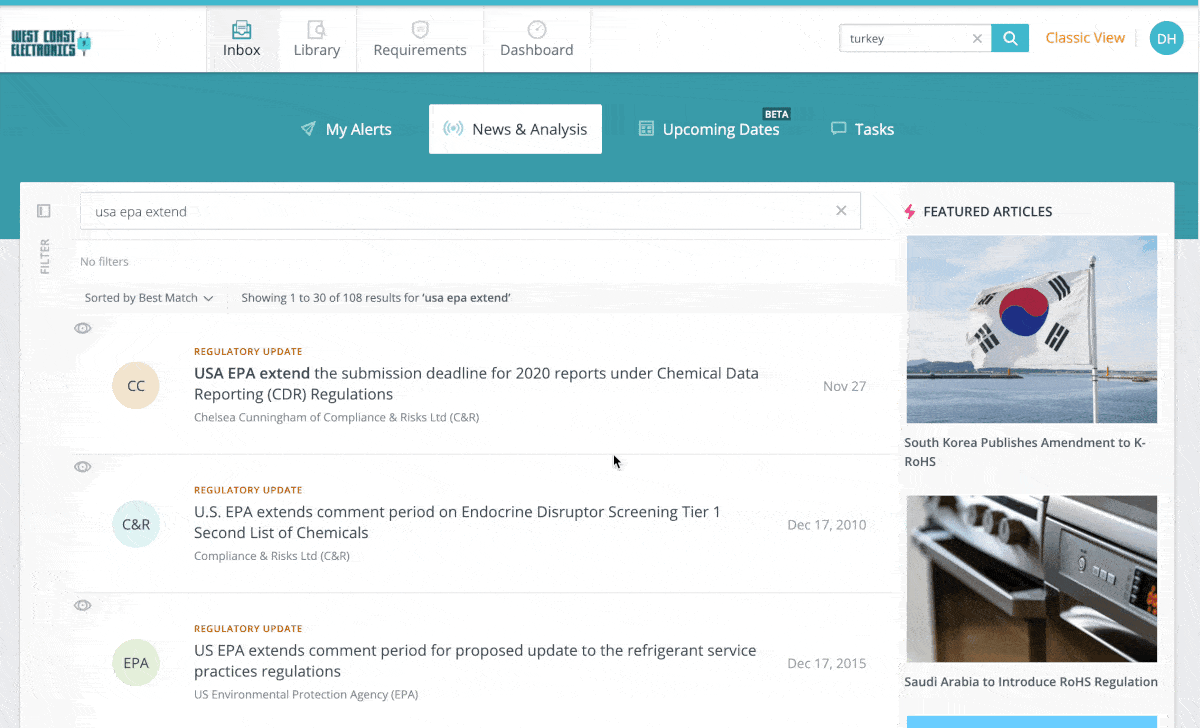Click the CC author avatar
Image resolution: width=1200 pixels, height=728 pixels.
point(136,385)
